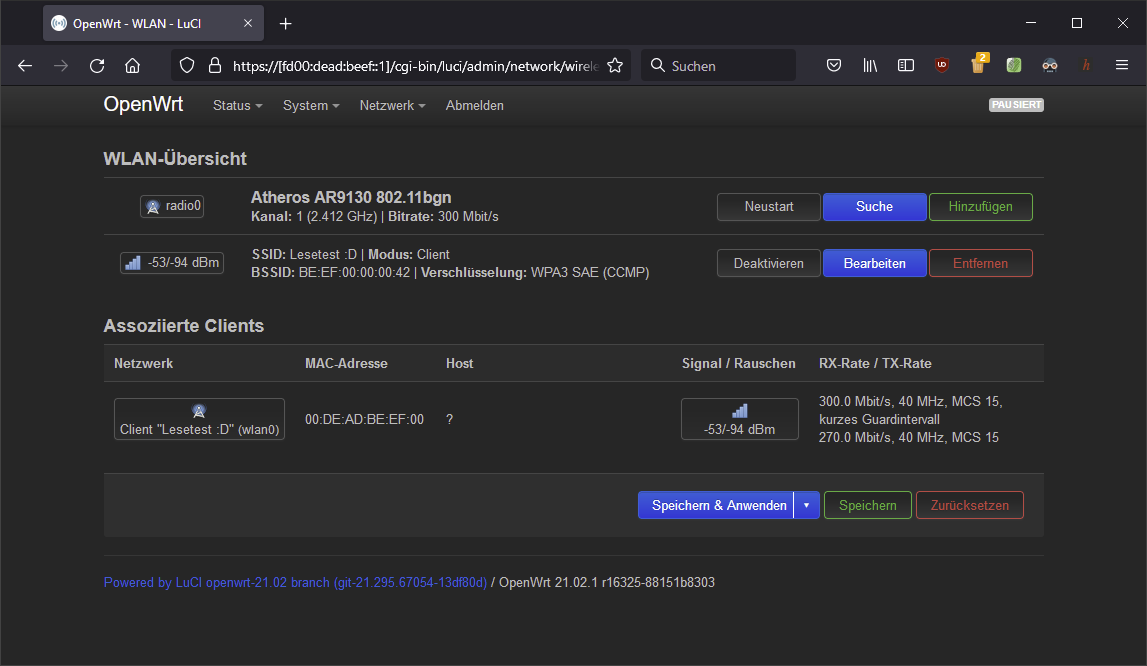The width and height of the screenshot is (1147, 666).
Task: Click the Netzwerk column header
Action: 143,364
